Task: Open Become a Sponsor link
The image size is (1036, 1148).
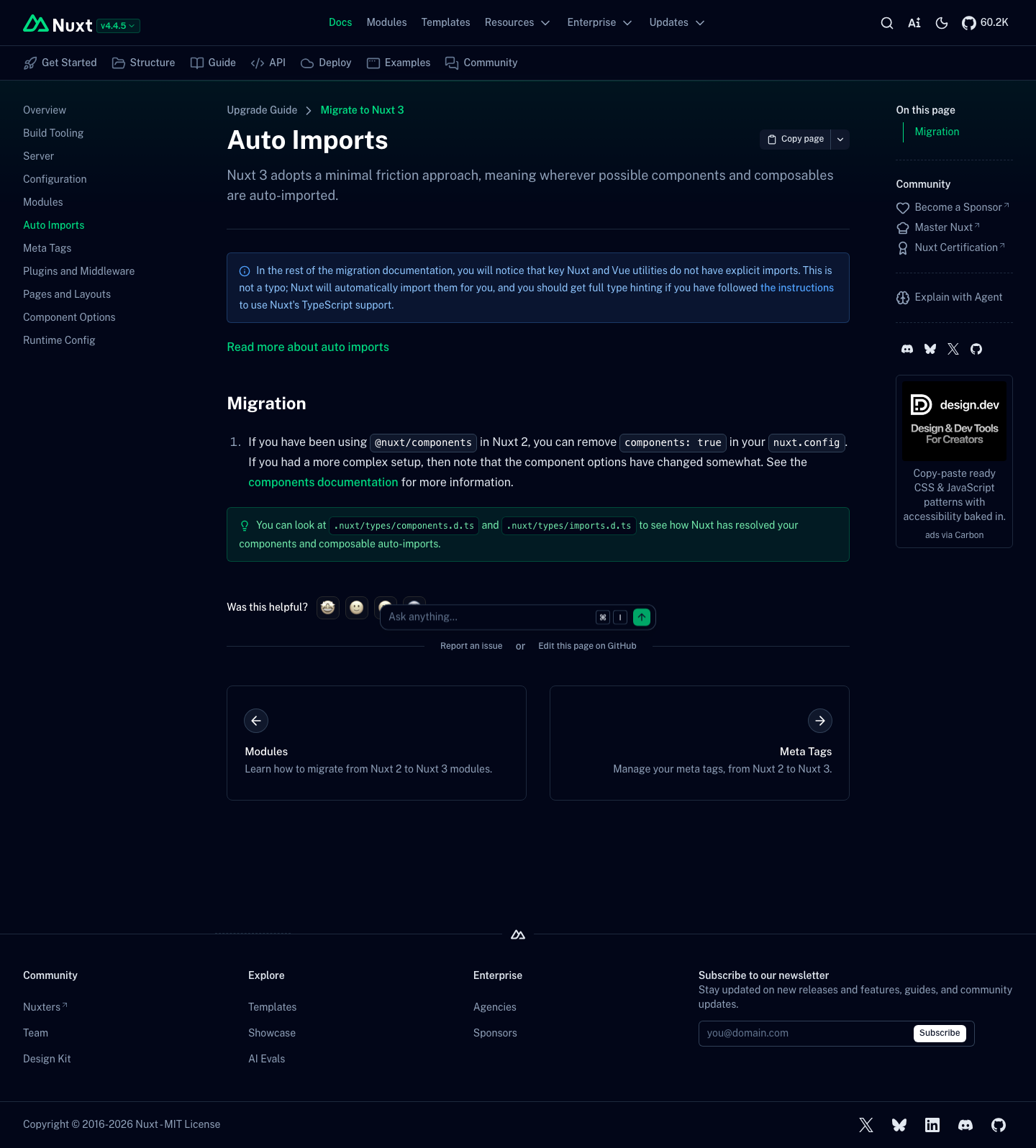Action: (x=953, y=207)
